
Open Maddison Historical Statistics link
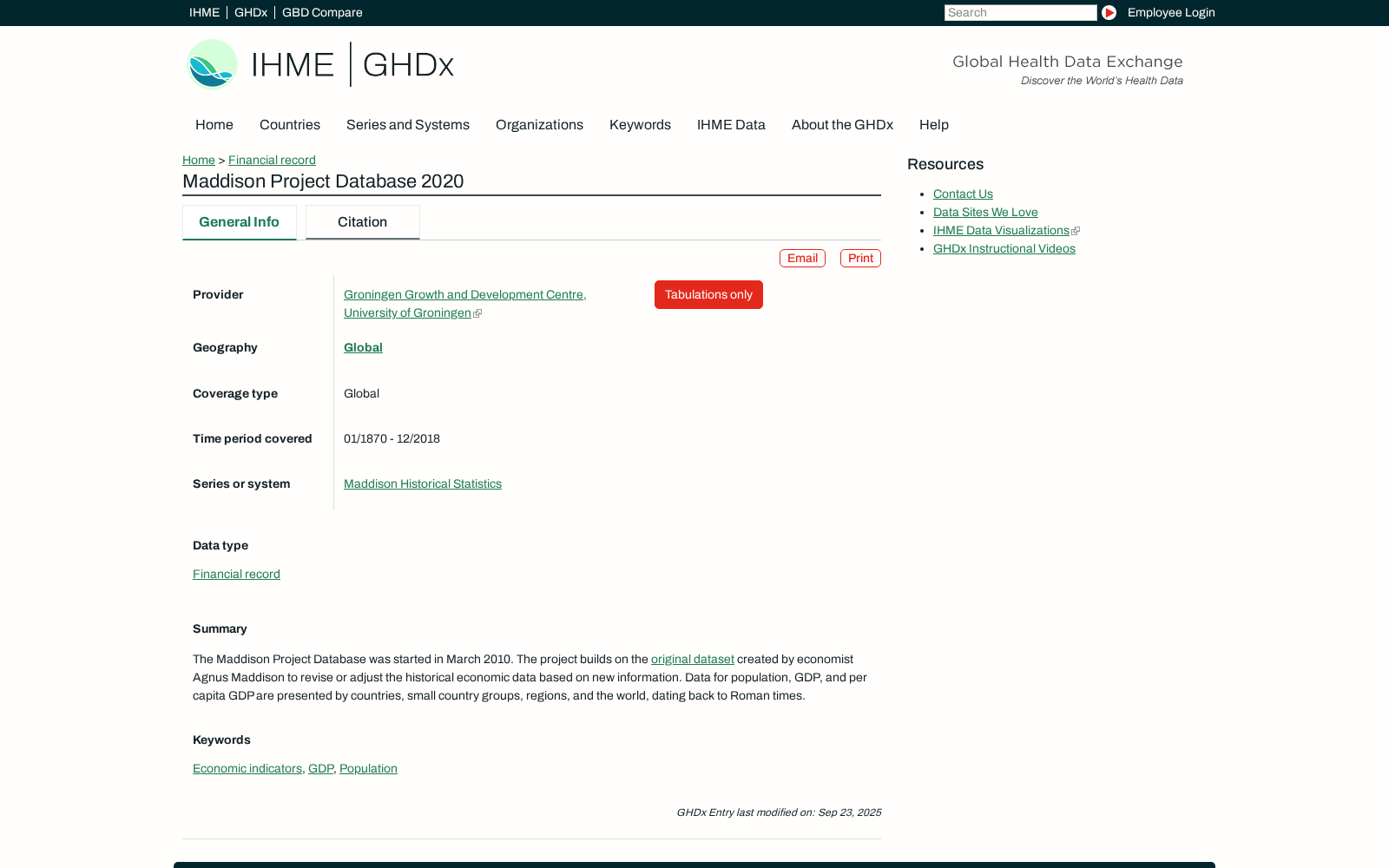tap(423, 483)
